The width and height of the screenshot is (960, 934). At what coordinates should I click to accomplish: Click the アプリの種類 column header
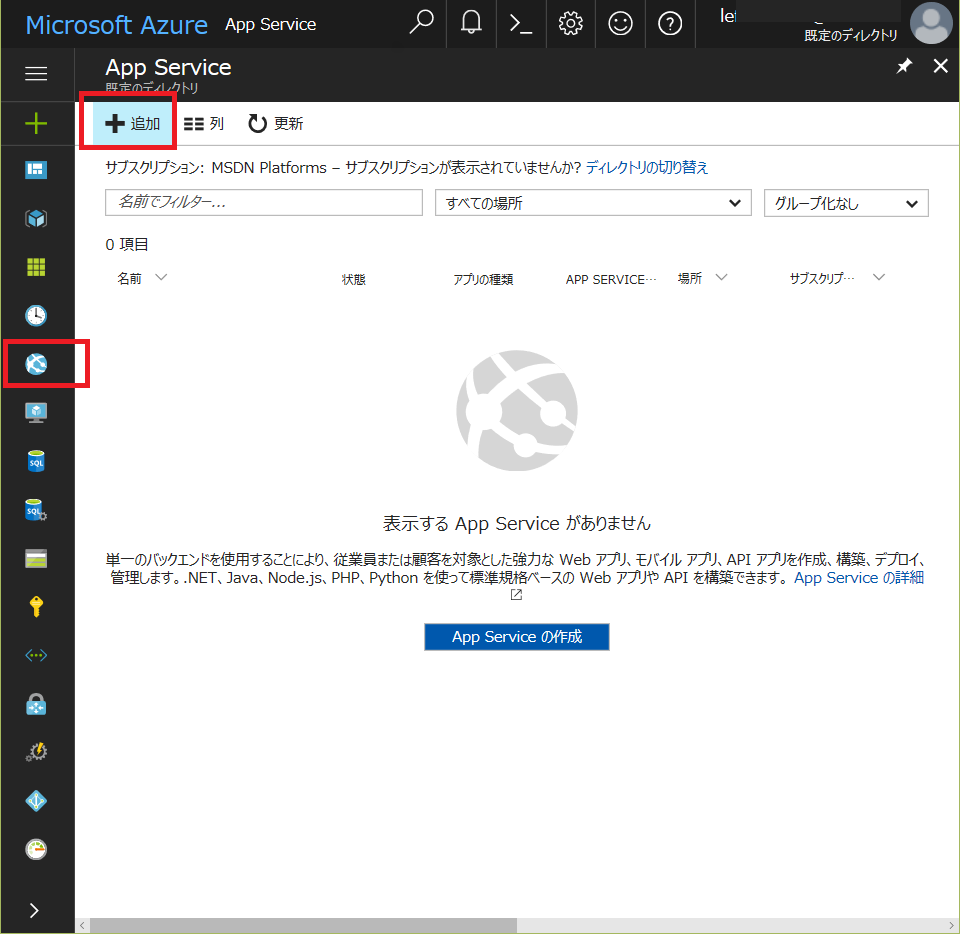(483, 280)
